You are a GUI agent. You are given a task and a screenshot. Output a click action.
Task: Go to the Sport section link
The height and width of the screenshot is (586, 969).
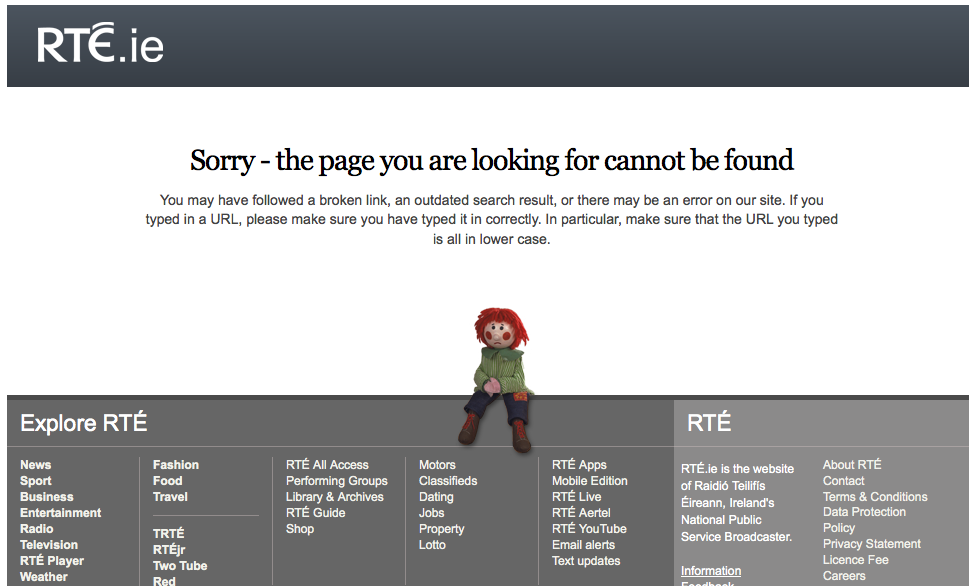[36, 481]
